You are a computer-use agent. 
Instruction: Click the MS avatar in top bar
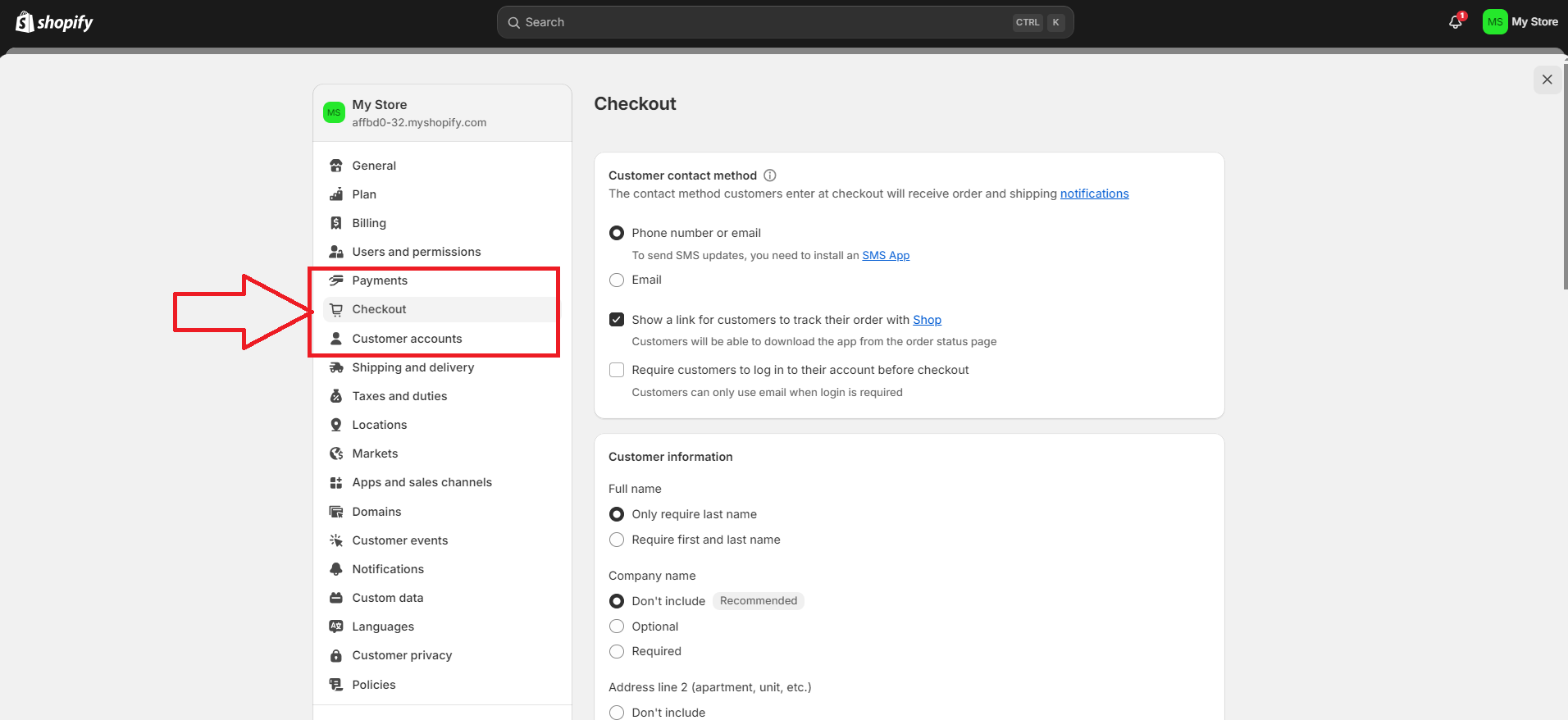(1494, 22)
